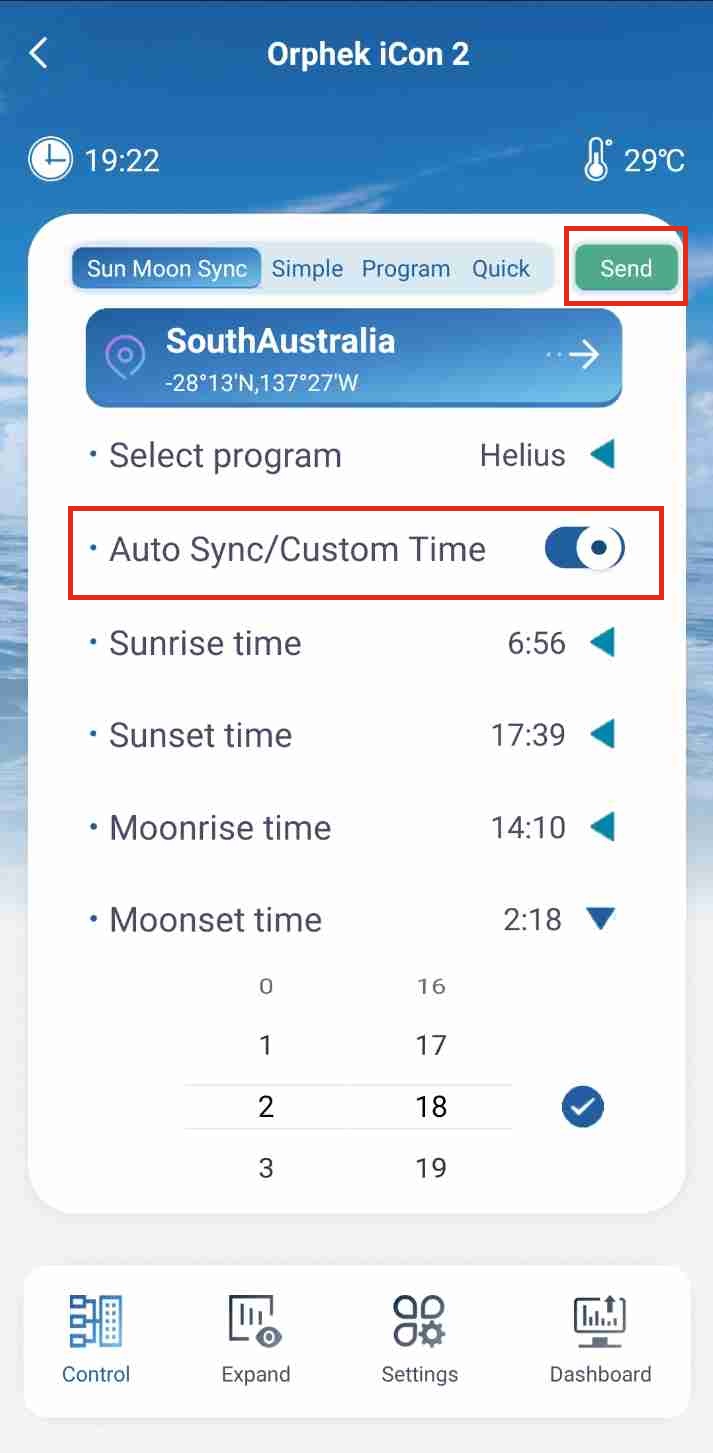Tap the thermometer temperature icon
Viewport: 713px width, 1453px height.
(x=597, y=160)
